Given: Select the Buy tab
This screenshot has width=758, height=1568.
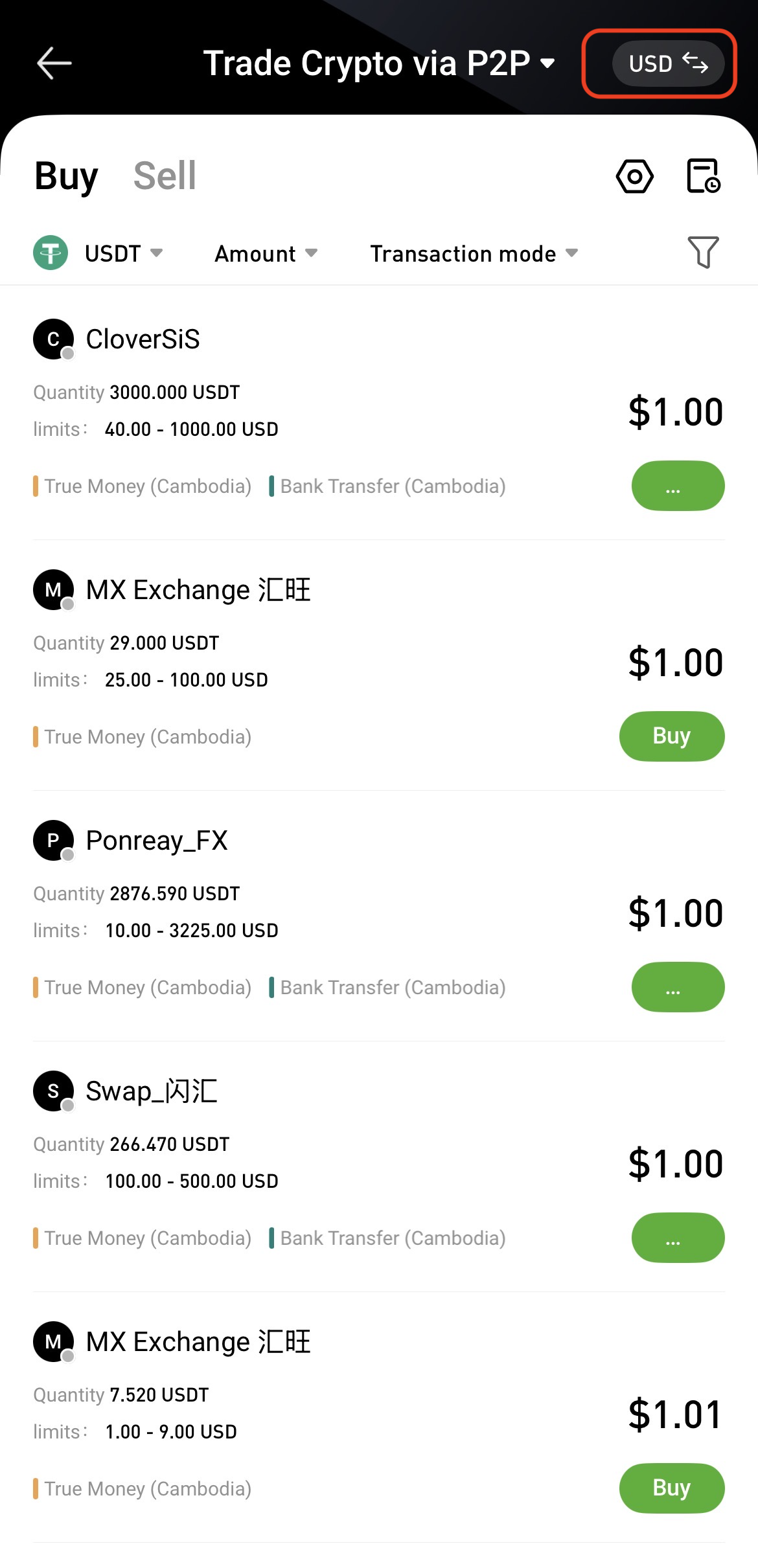Looking at the screenshot, I should click(66, 176).
